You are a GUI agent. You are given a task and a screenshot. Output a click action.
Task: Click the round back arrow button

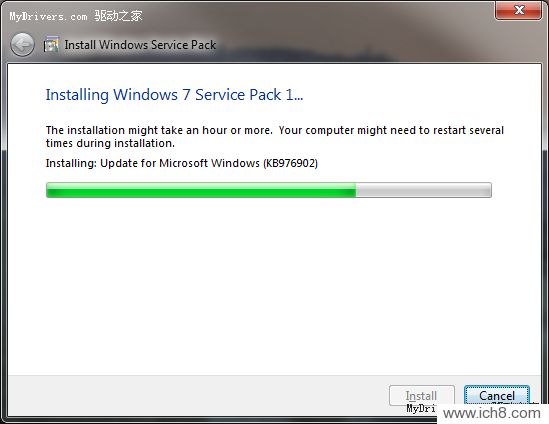(22, 45)
